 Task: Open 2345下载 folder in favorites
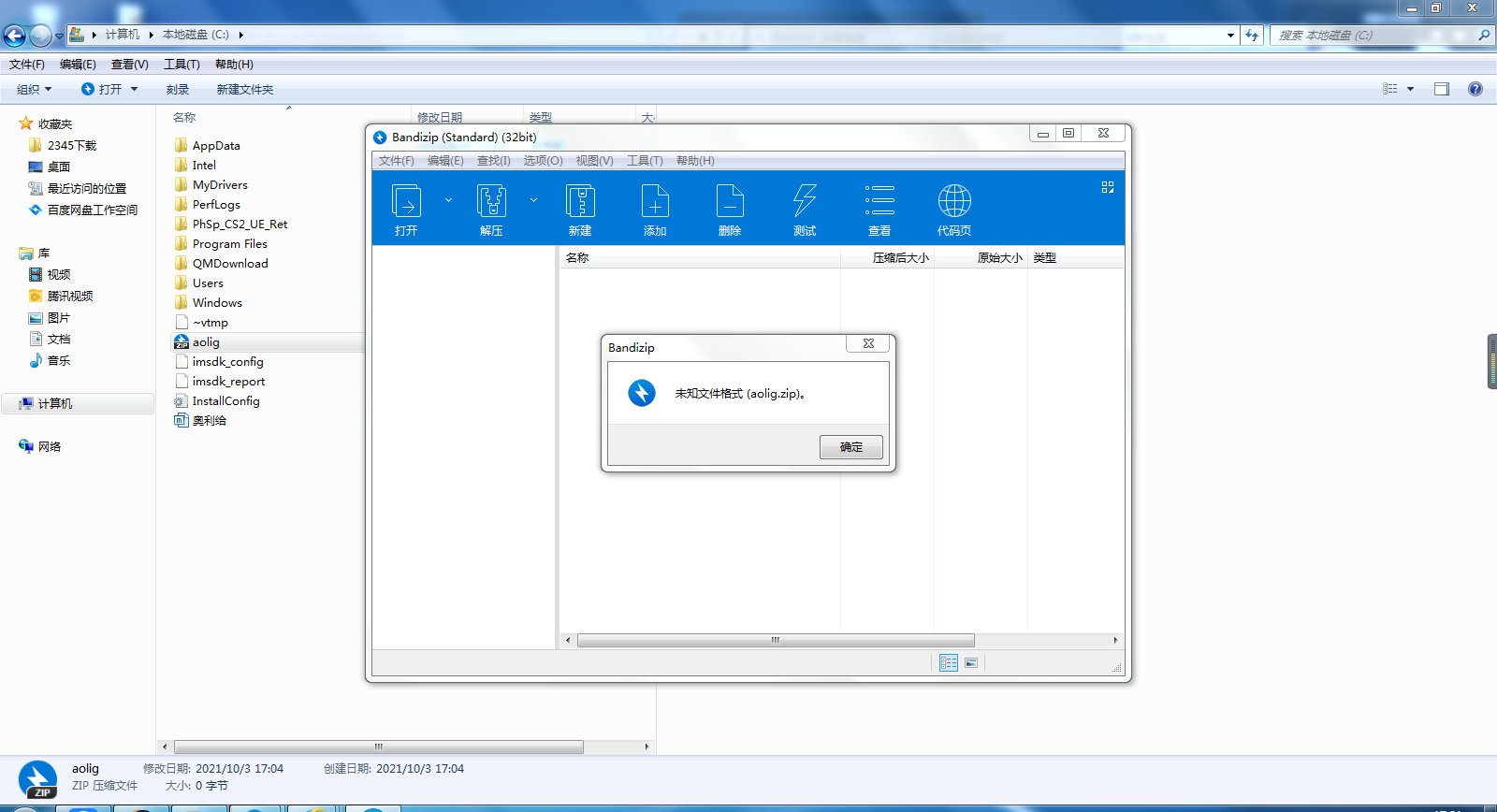[72, 145]
